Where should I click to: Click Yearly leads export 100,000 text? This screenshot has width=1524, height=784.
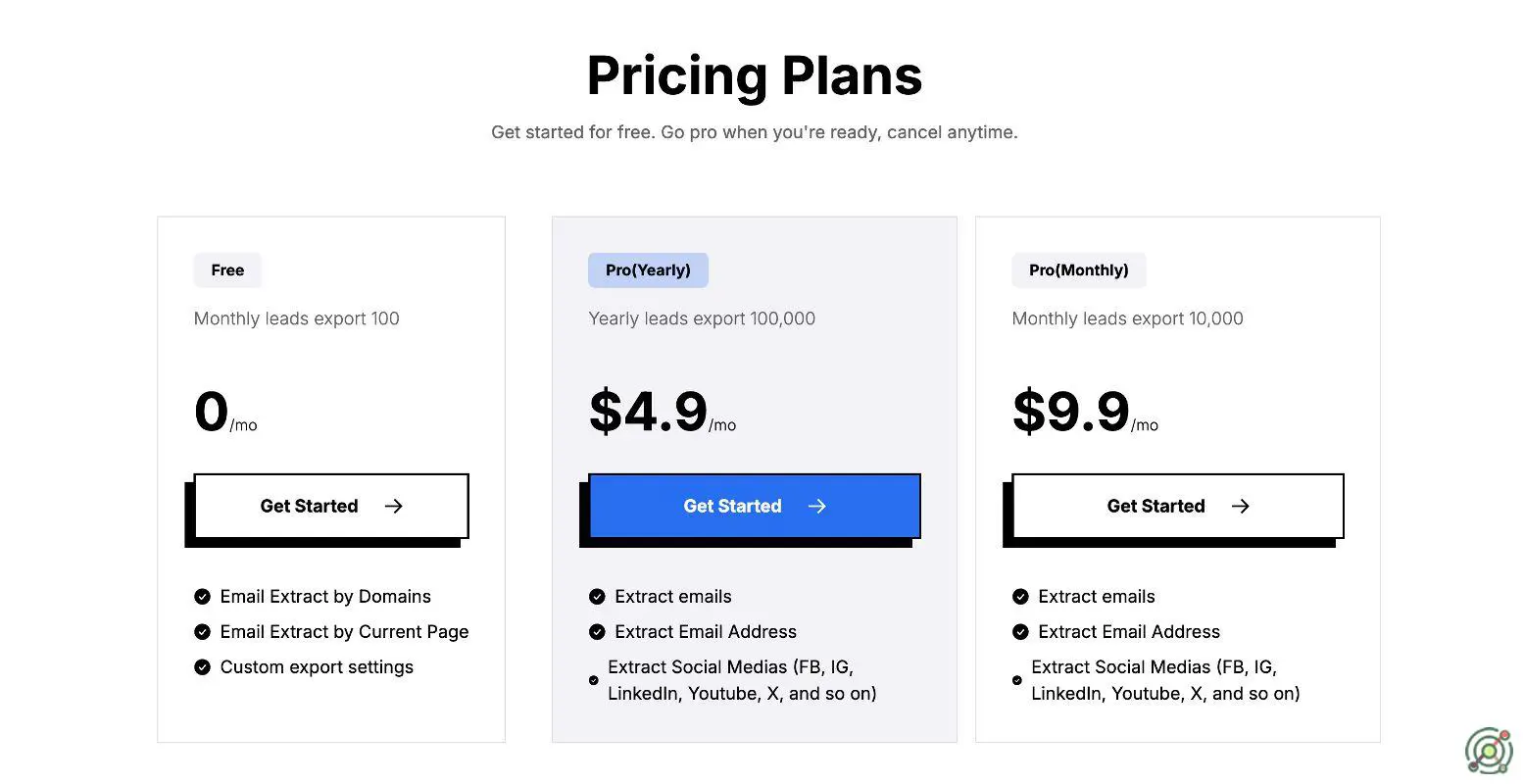point(702,318)
